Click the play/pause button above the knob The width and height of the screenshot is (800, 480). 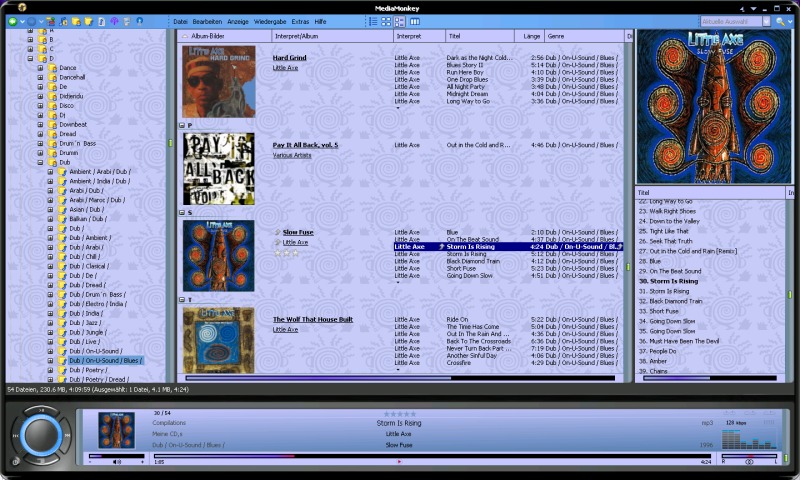click(41, 411)
